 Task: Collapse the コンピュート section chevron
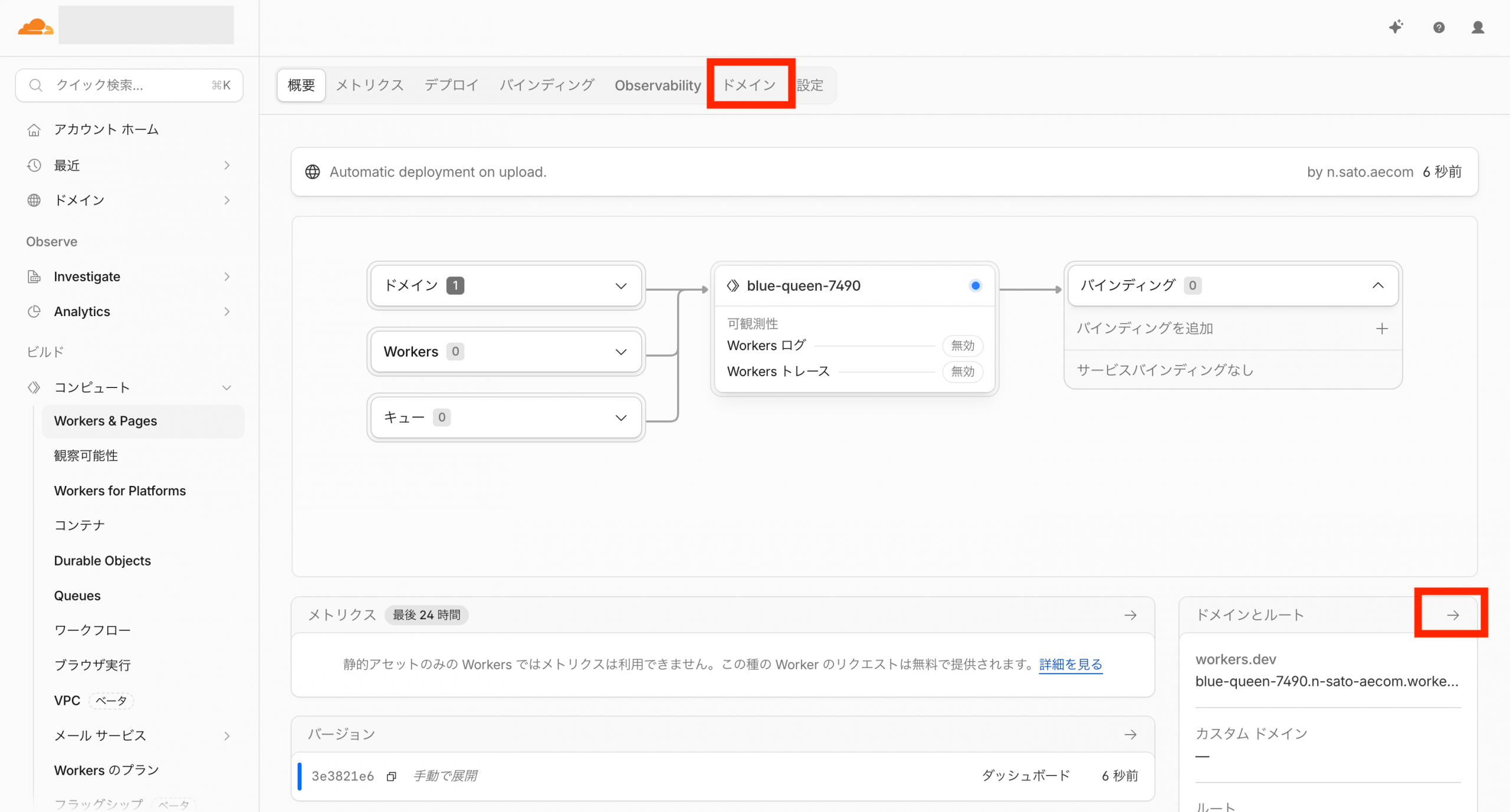(227, 387)
